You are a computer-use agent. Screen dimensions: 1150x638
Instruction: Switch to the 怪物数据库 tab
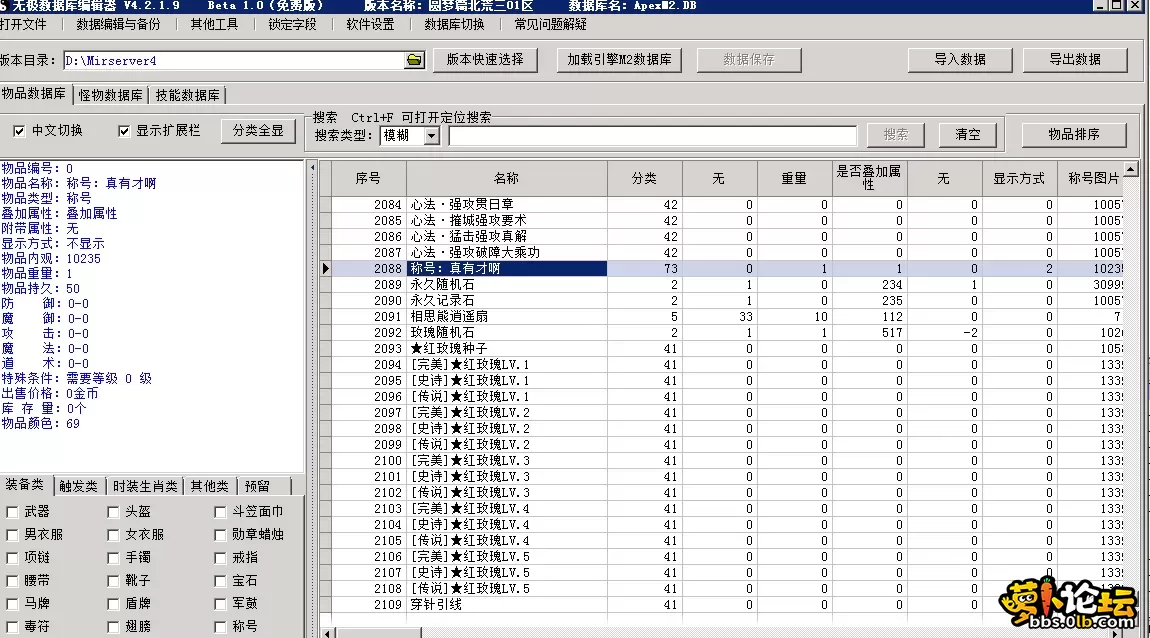(111, 95)
